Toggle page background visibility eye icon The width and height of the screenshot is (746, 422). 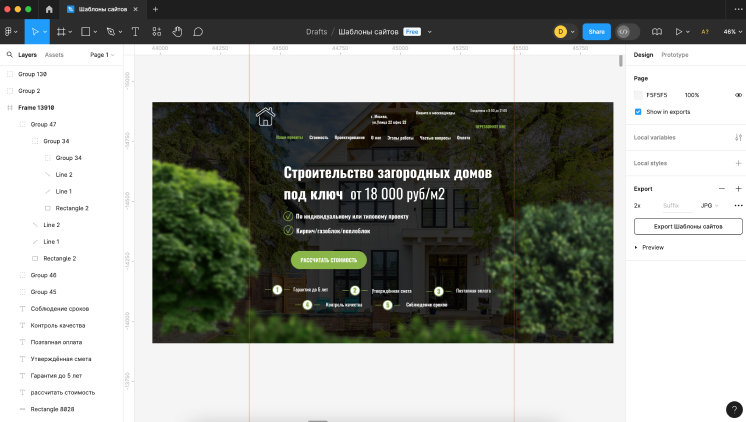click(x=738, y=95)
